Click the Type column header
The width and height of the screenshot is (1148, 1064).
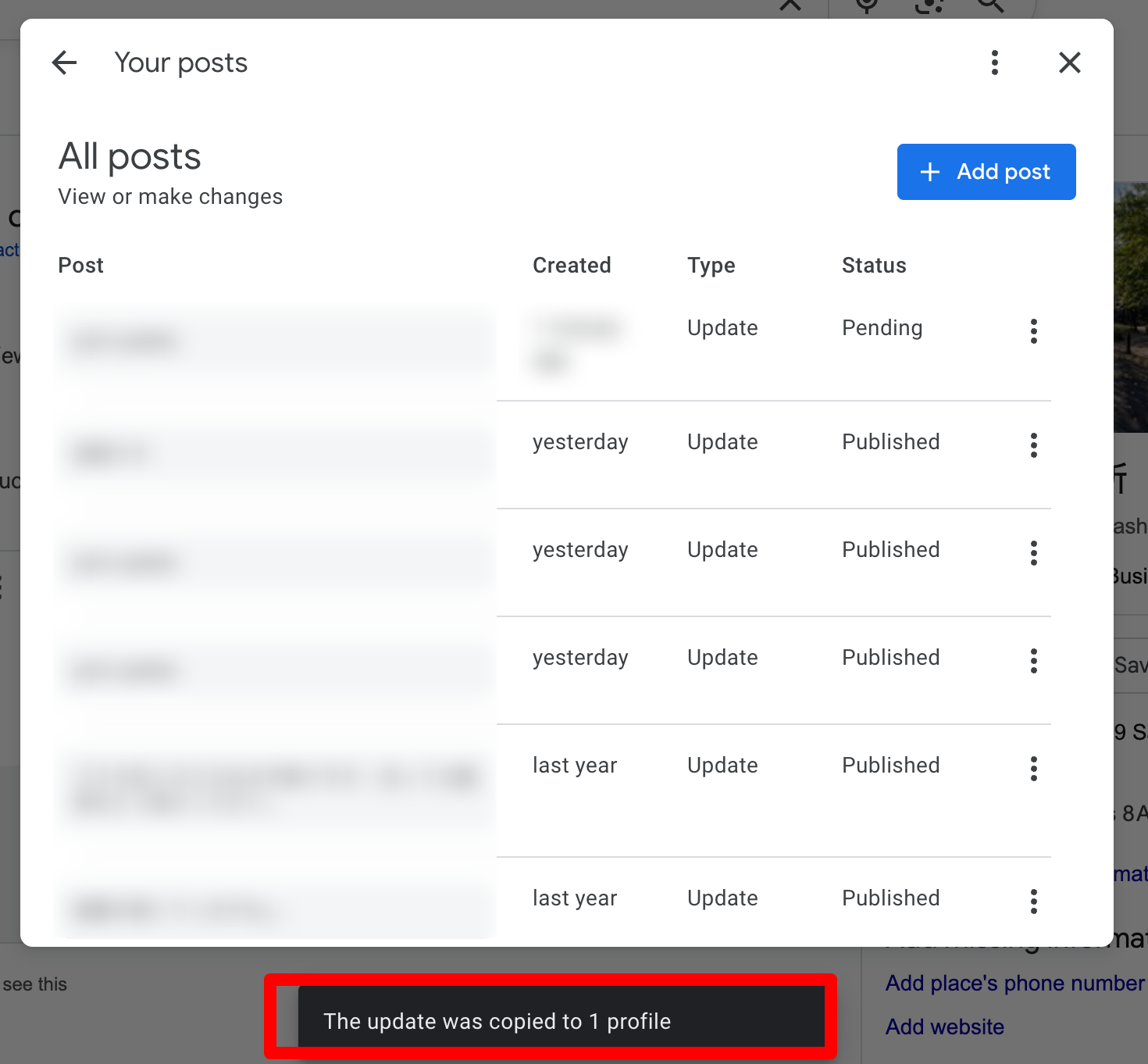point(711,266)
